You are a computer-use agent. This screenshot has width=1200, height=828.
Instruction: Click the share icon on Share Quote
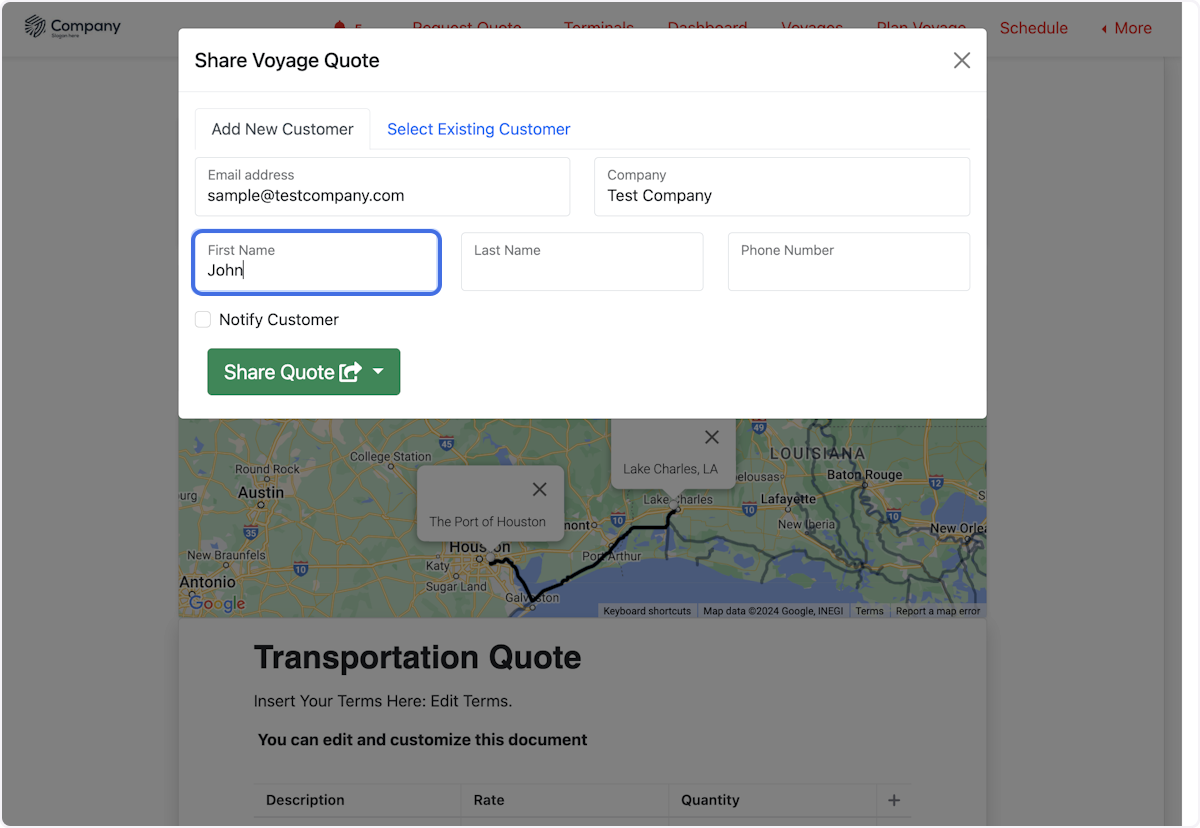[x=350, y=372]
